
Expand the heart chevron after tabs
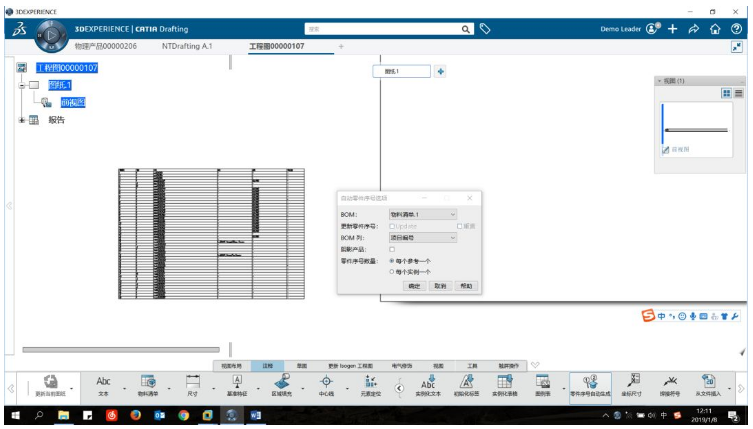[535, 365]
